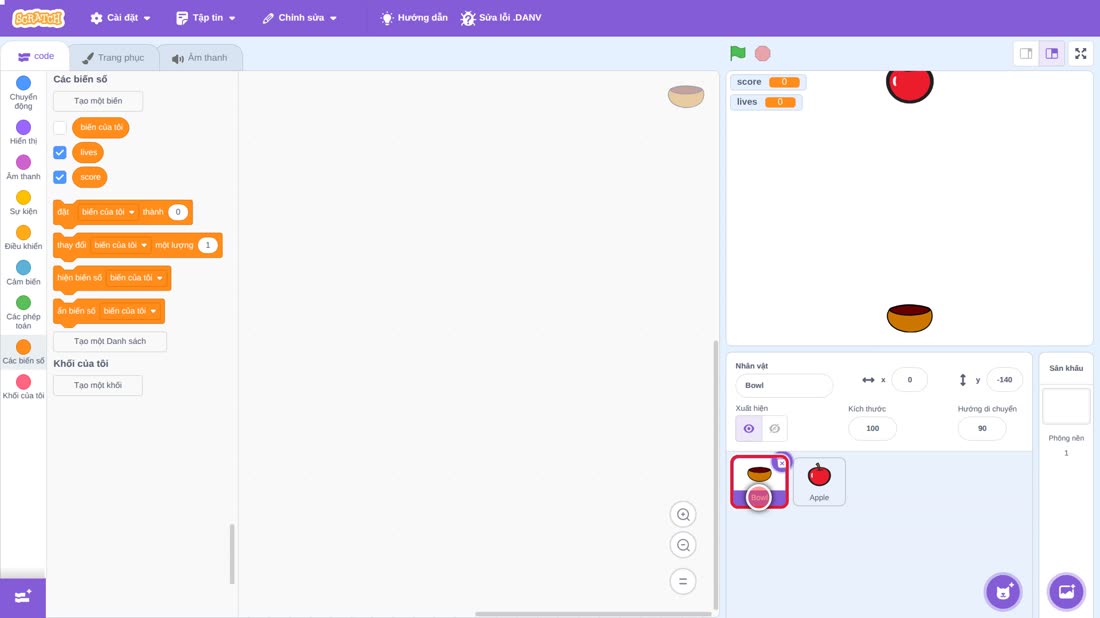Click the add extension icon

23,597
